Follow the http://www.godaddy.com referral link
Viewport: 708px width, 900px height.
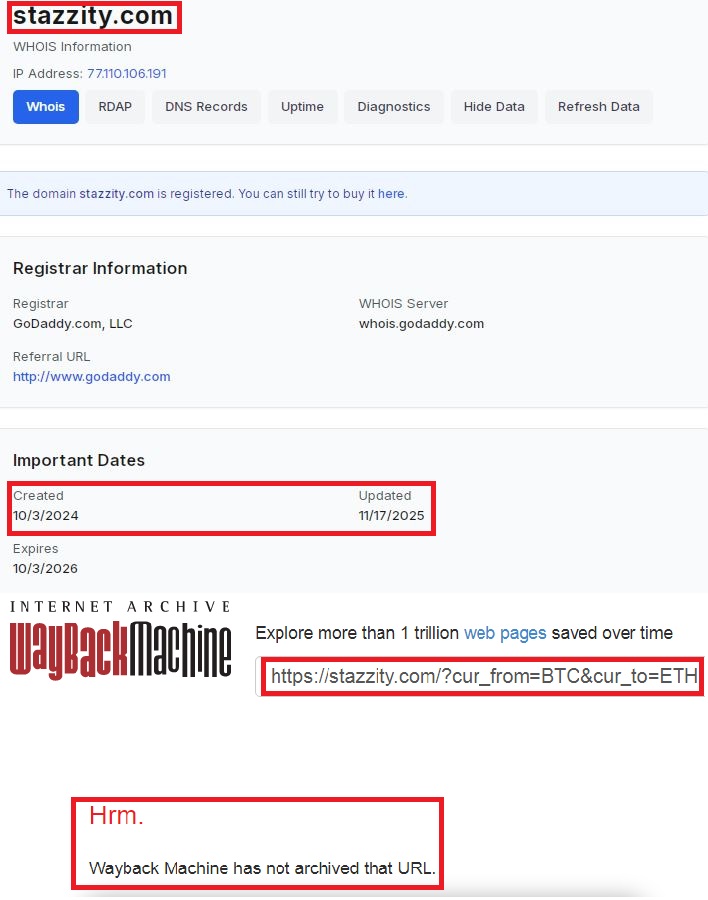92,377
